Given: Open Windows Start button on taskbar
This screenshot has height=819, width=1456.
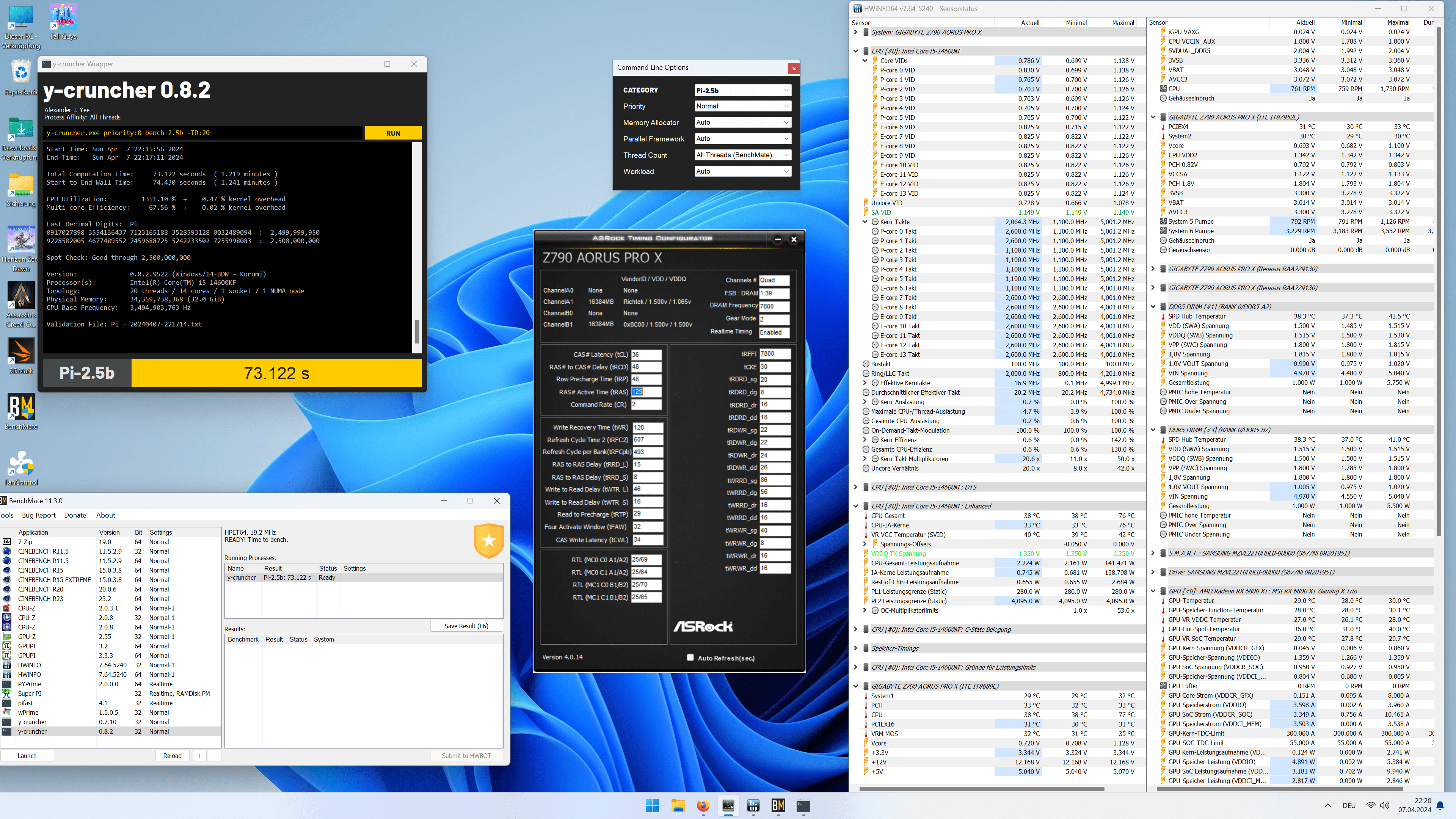Looking at the screenshot, I should 652,805.
